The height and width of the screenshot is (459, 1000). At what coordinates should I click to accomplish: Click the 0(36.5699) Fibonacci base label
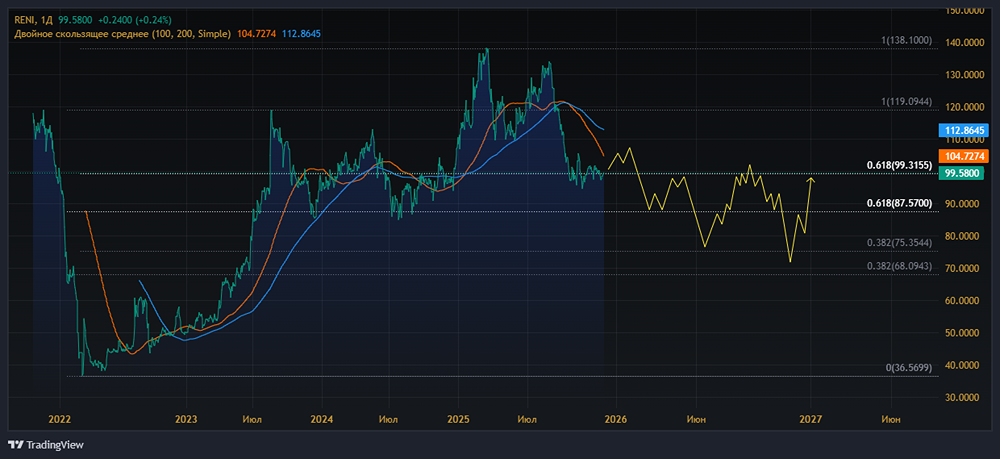tap(909, 369)
